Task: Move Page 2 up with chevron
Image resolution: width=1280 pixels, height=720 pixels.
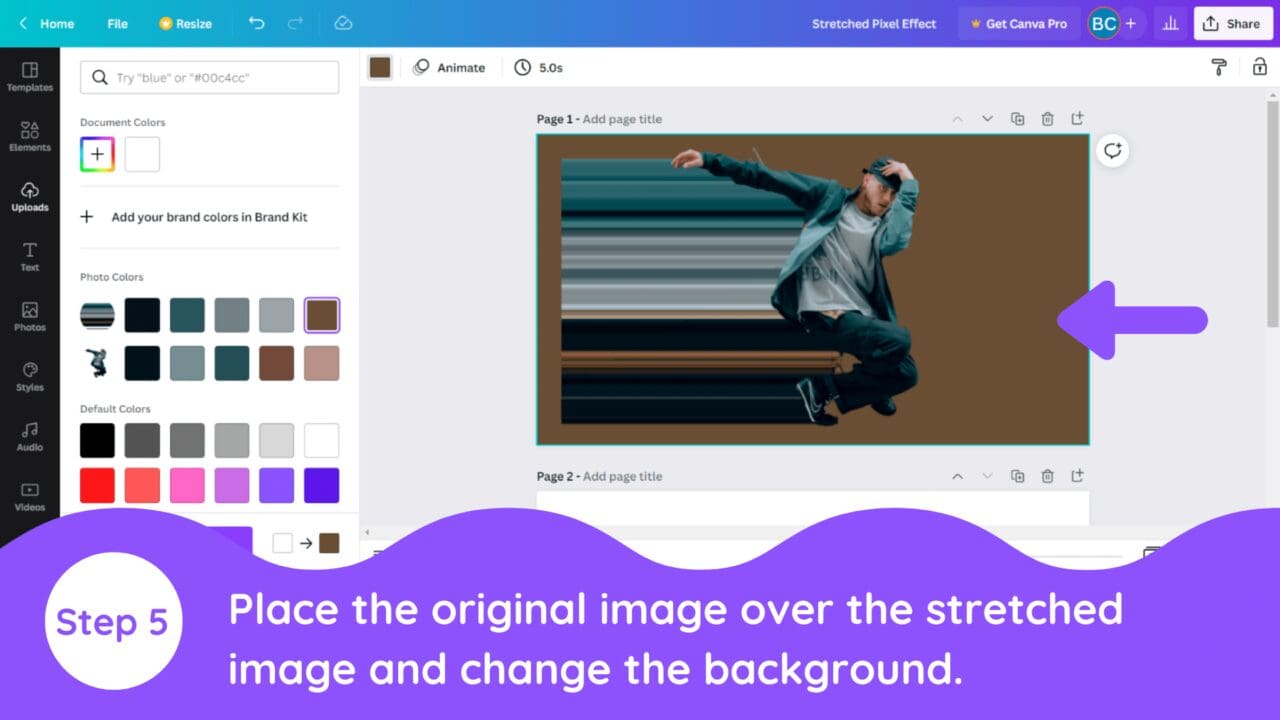Action: 957,476
